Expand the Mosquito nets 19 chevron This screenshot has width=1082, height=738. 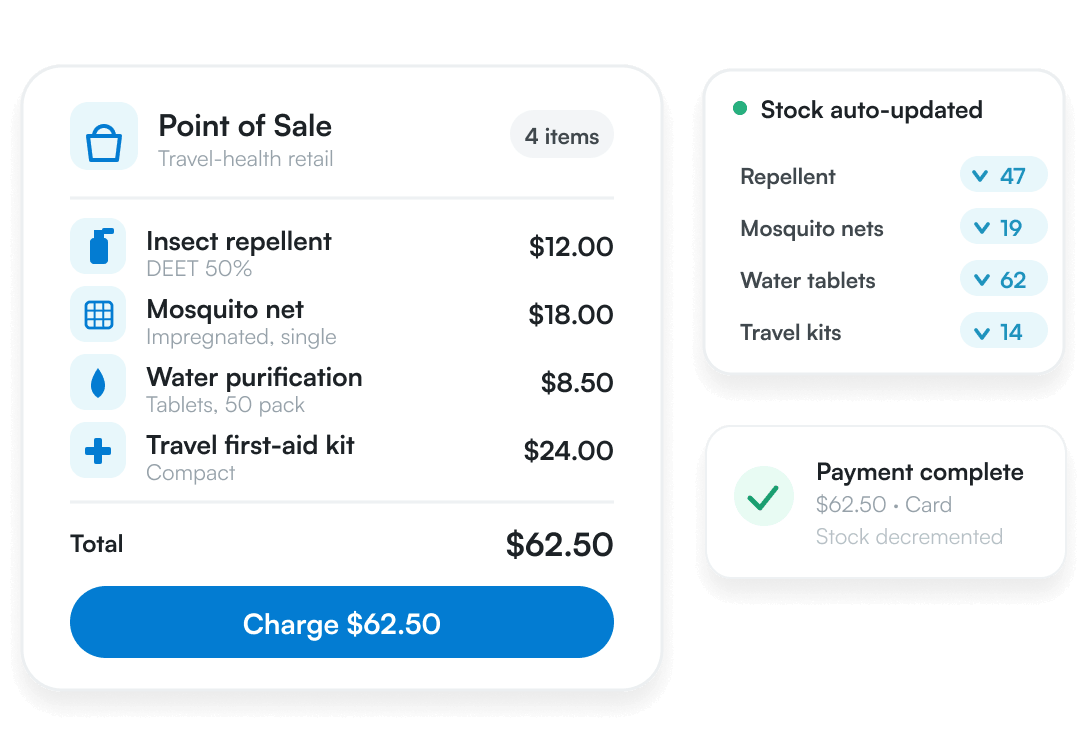pos(981,228)
